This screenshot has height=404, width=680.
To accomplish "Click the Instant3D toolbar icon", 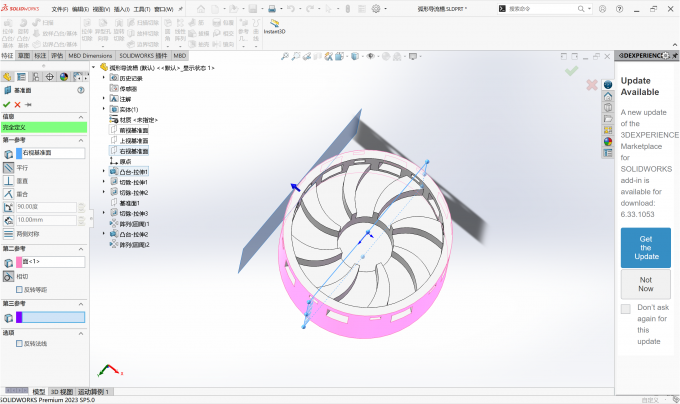I will (x=275, y=26).
